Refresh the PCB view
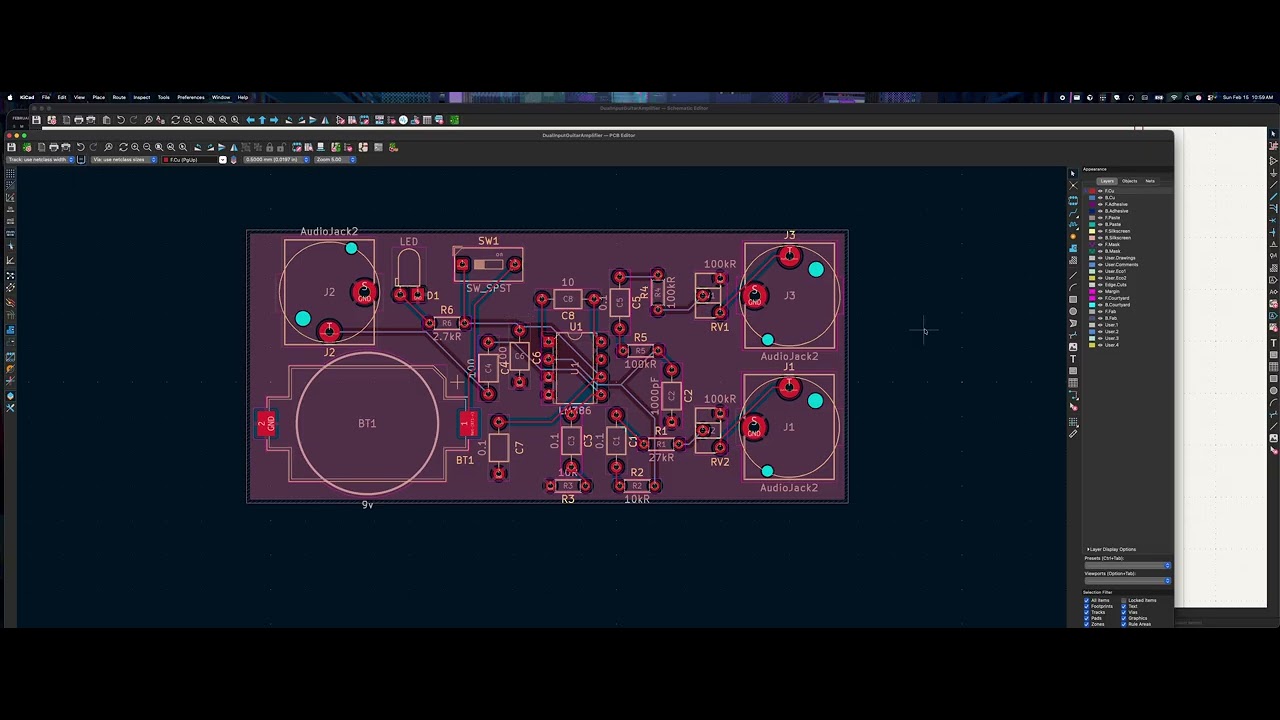Viewport: 1280px width, 720px height. click(x=123, y=147)
